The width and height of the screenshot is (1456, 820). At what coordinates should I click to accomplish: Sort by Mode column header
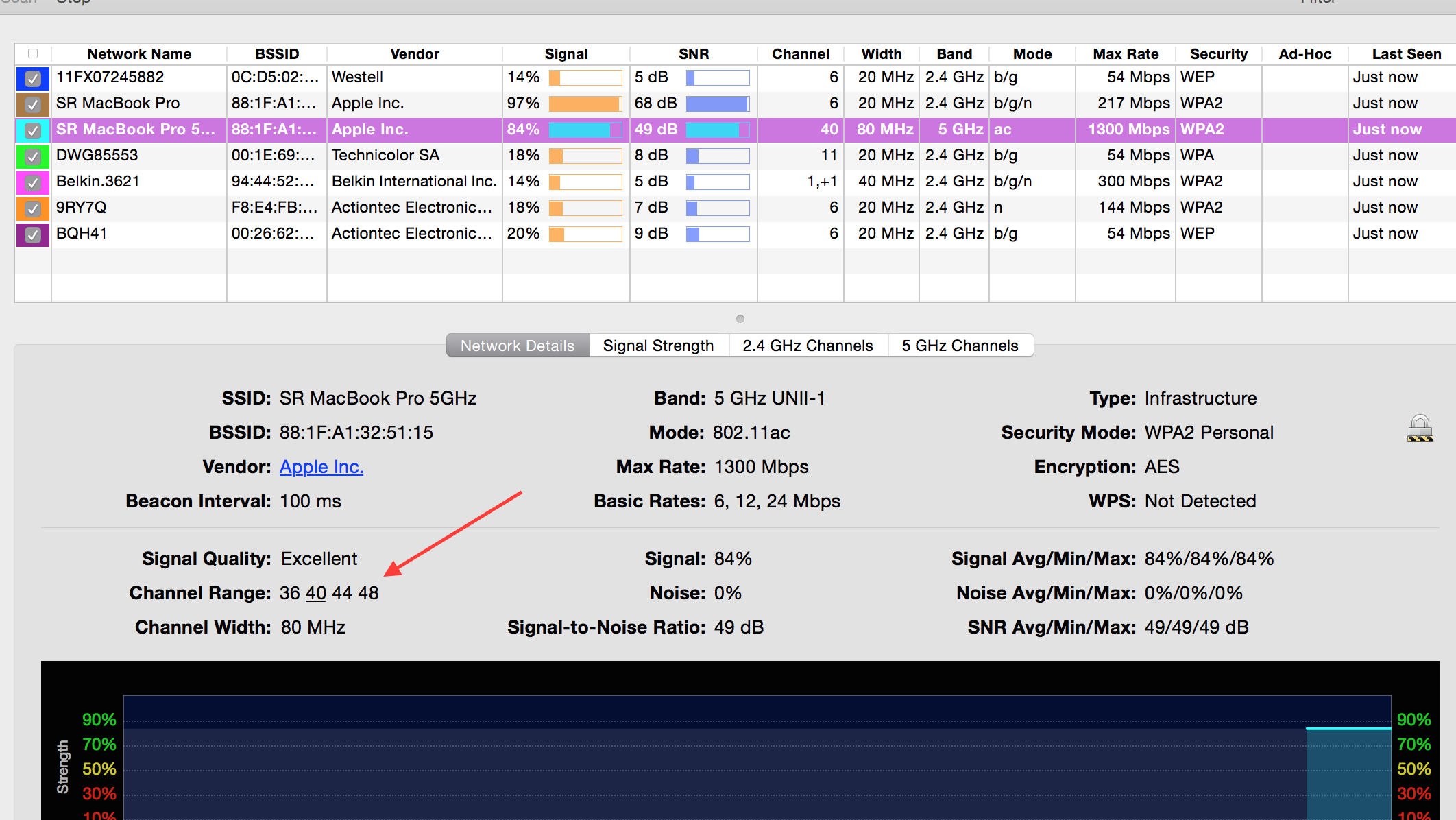pos(1032,54)
